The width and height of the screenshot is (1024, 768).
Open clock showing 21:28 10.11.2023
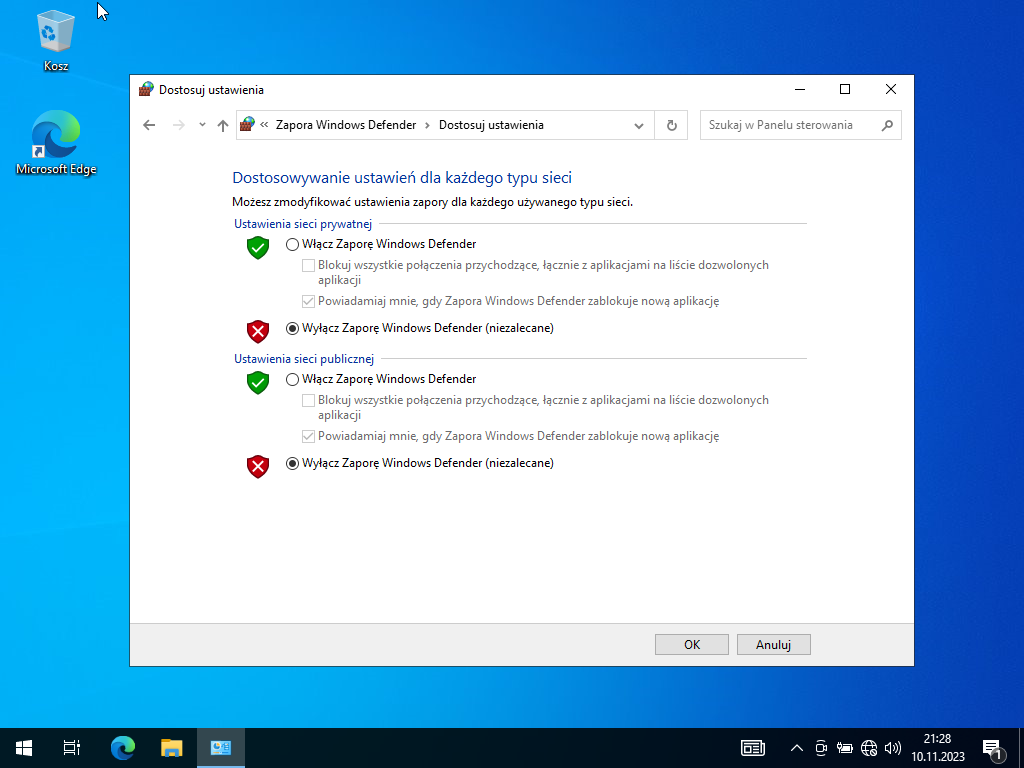click(x=938, y=748)
